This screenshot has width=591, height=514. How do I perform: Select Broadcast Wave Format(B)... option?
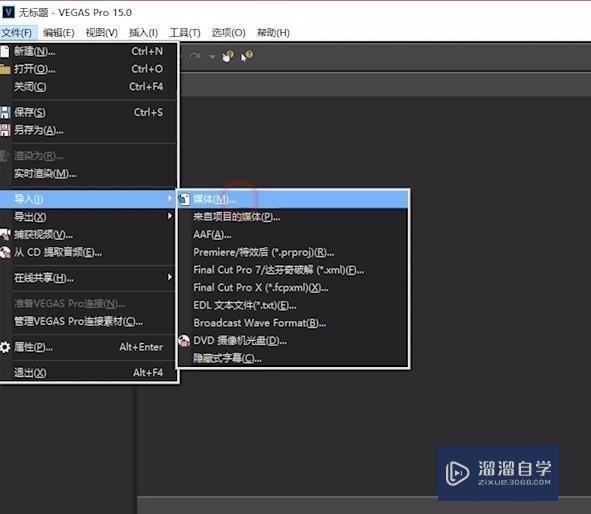click(x=293, y=323)
